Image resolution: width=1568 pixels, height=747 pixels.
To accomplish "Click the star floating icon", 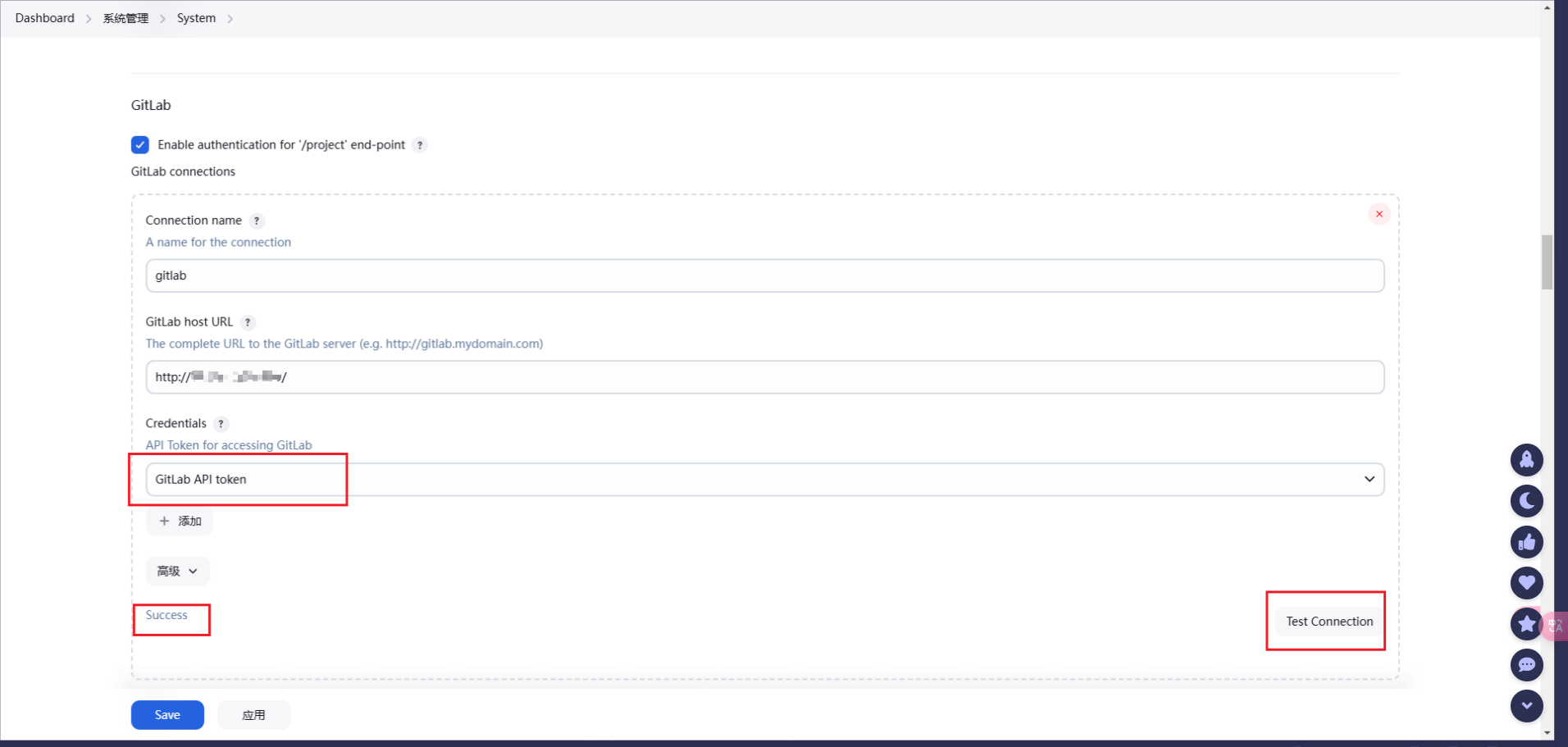I will 1526,624.
